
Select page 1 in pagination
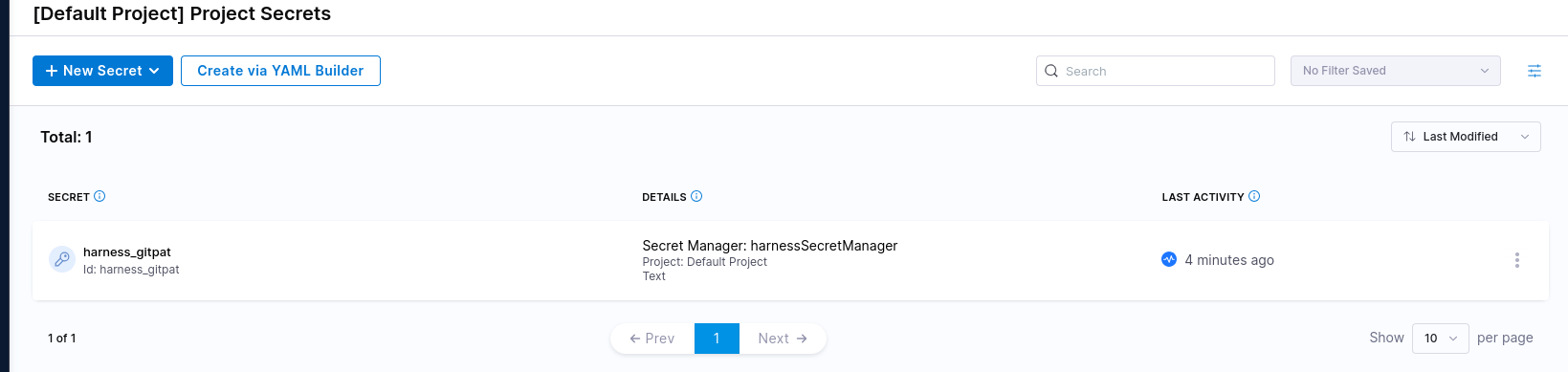click(x=717, y=339)
